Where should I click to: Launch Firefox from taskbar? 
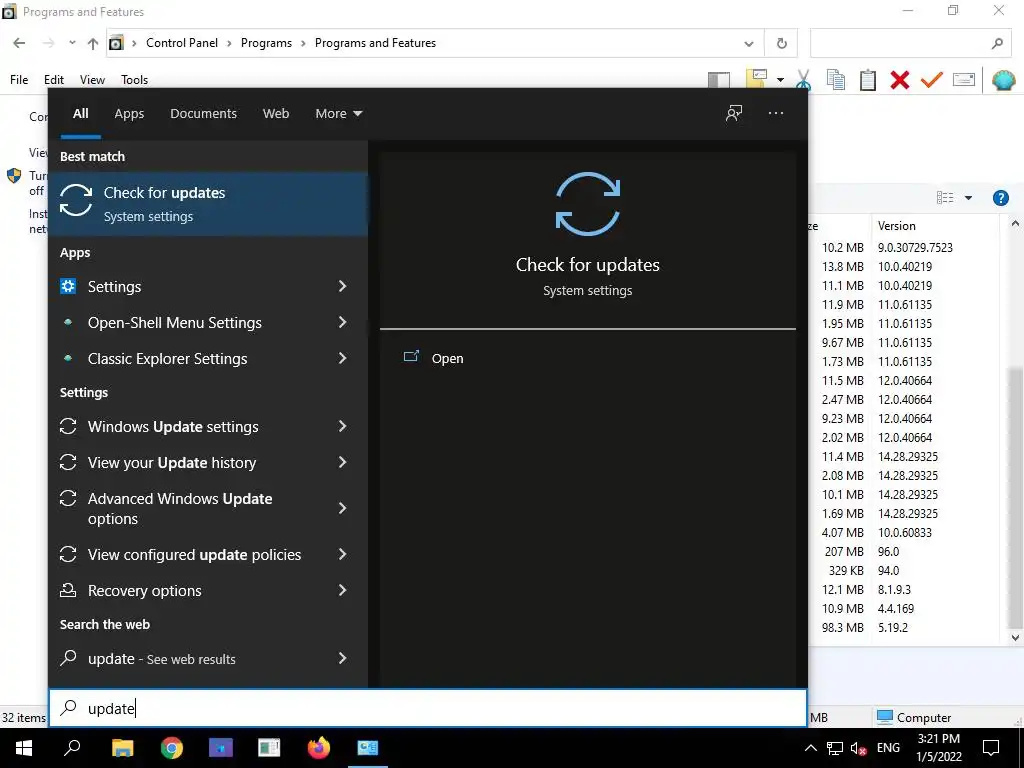pos(319,748)
